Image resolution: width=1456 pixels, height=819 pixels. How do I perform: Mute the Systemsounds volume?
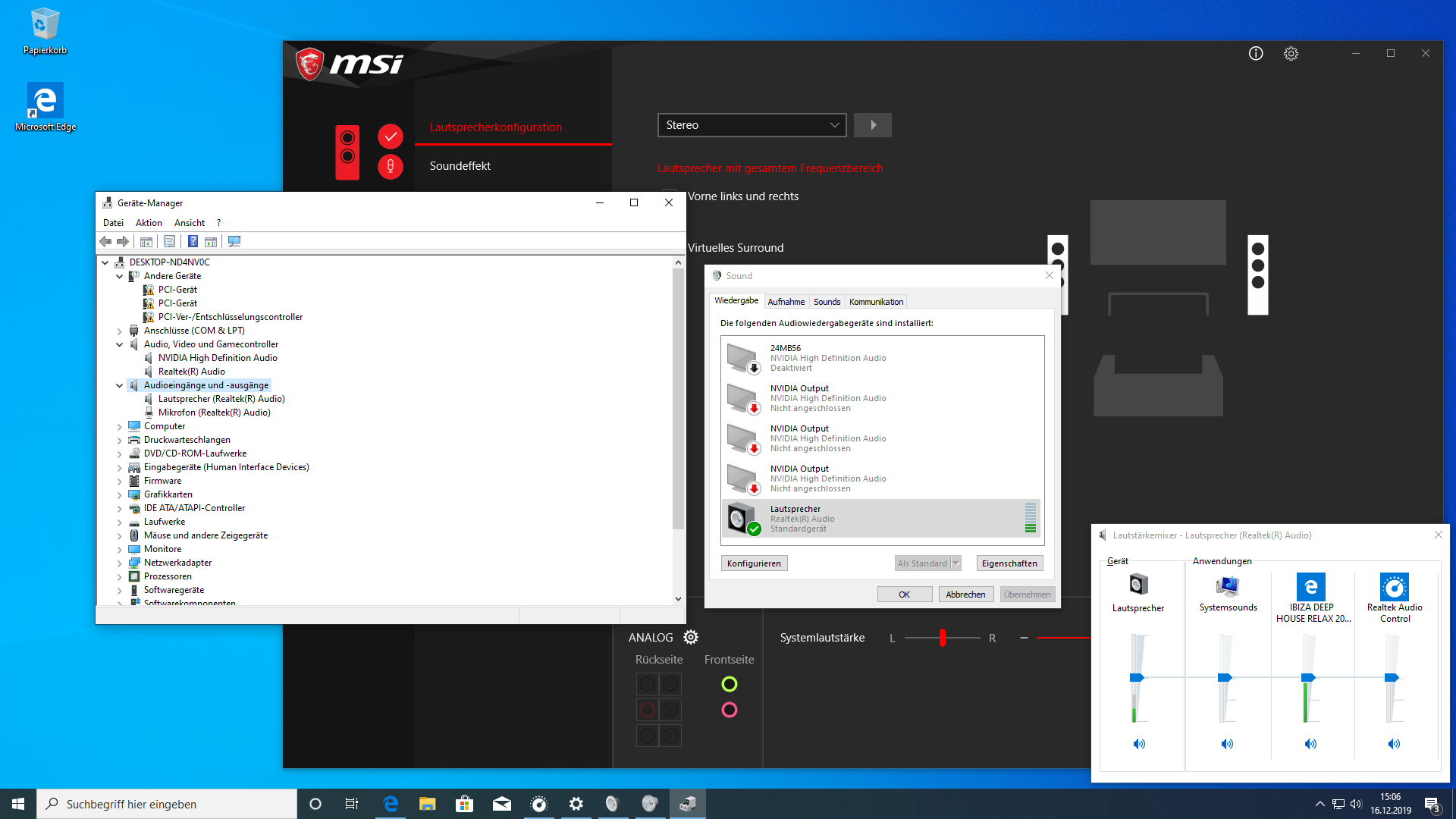1227,744
